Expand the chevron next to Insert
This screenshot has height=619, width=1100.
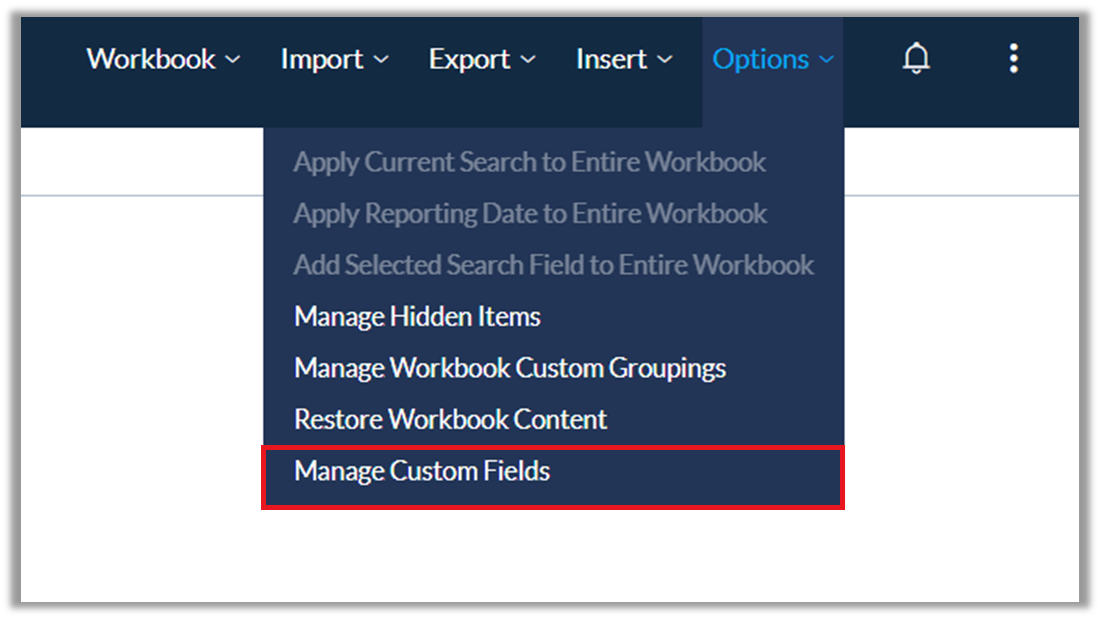[x=665, y=60]
